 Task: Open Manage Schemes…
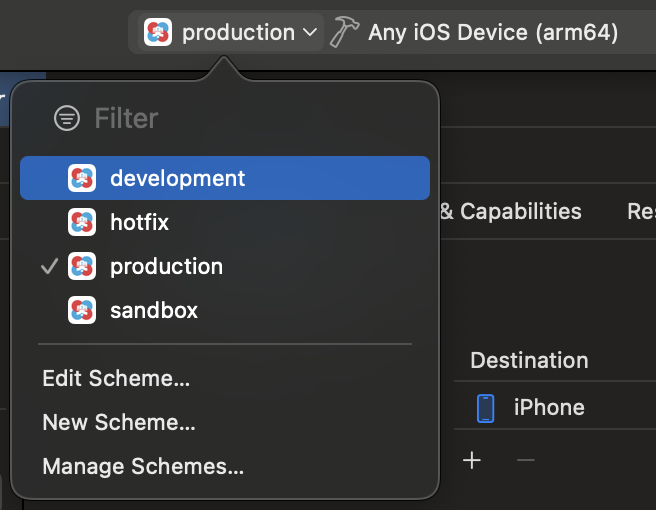pos(143,466)
